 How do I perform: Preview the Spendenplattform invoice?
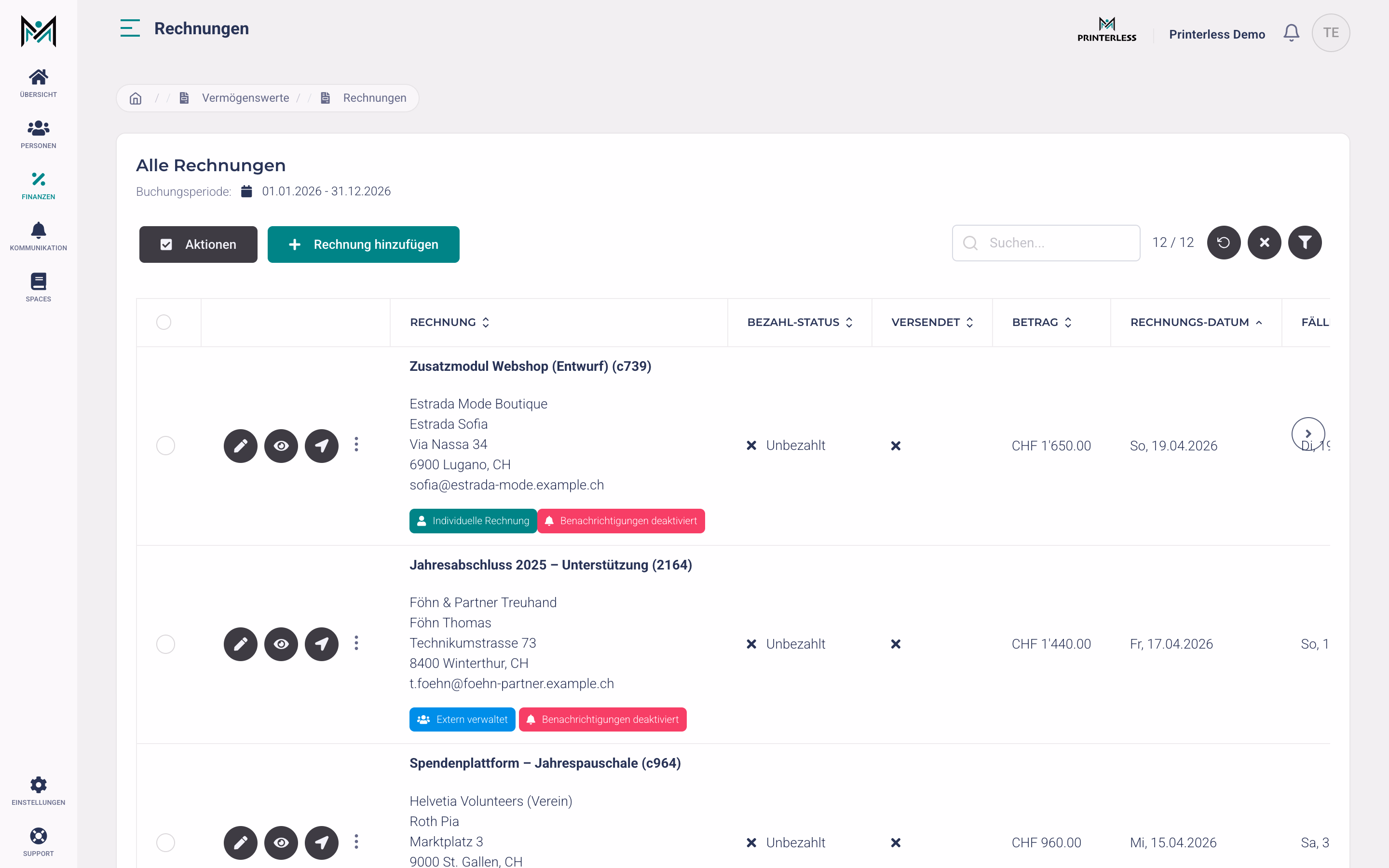pyautogui.click(x=281, y=843)
